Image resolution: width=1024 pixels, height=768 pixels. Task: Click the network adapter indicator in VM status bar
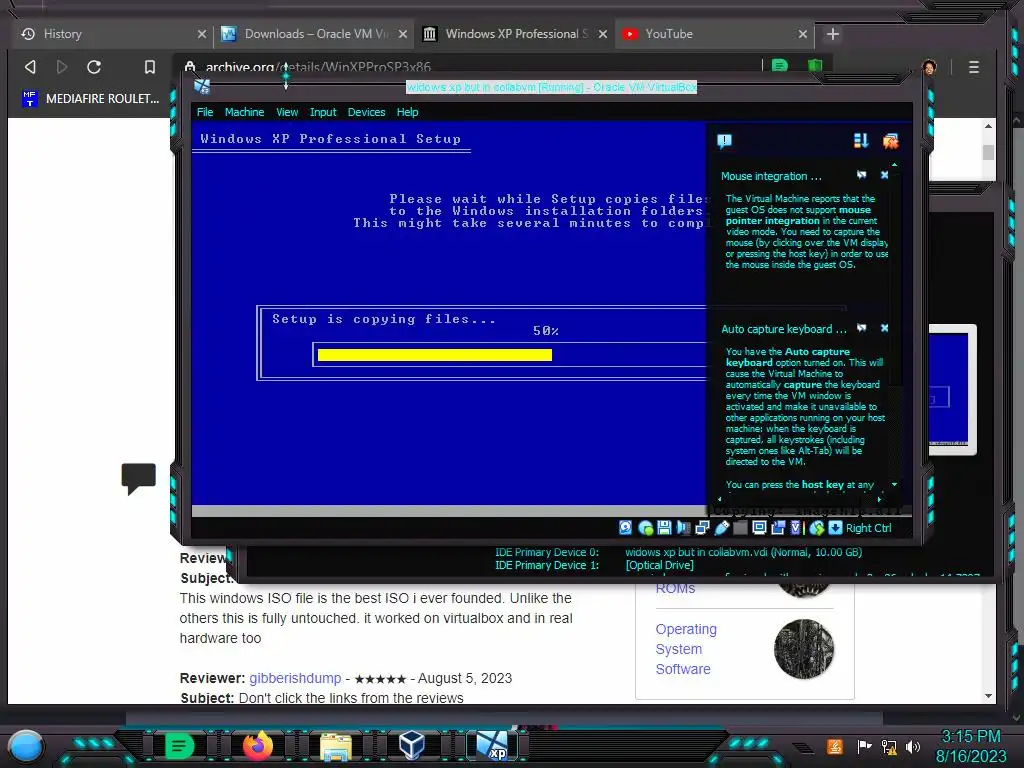(703, 528)
